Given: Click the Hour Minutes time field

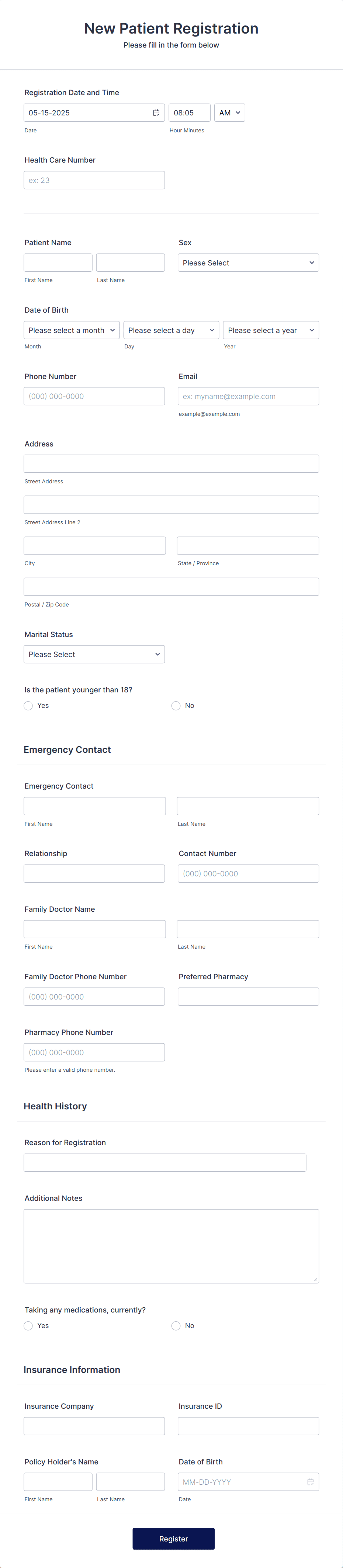Looking at the screenshot, I should click(189, 112).
